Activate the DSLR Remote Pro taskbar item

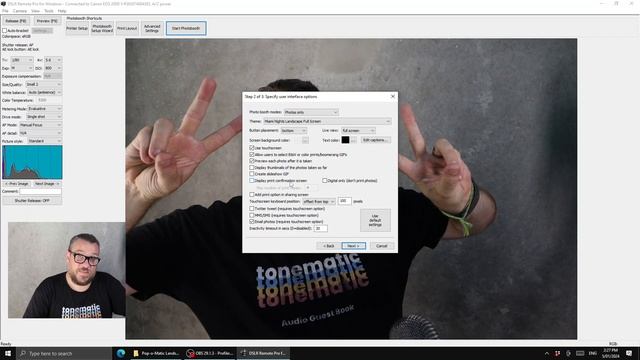point(263,353)
